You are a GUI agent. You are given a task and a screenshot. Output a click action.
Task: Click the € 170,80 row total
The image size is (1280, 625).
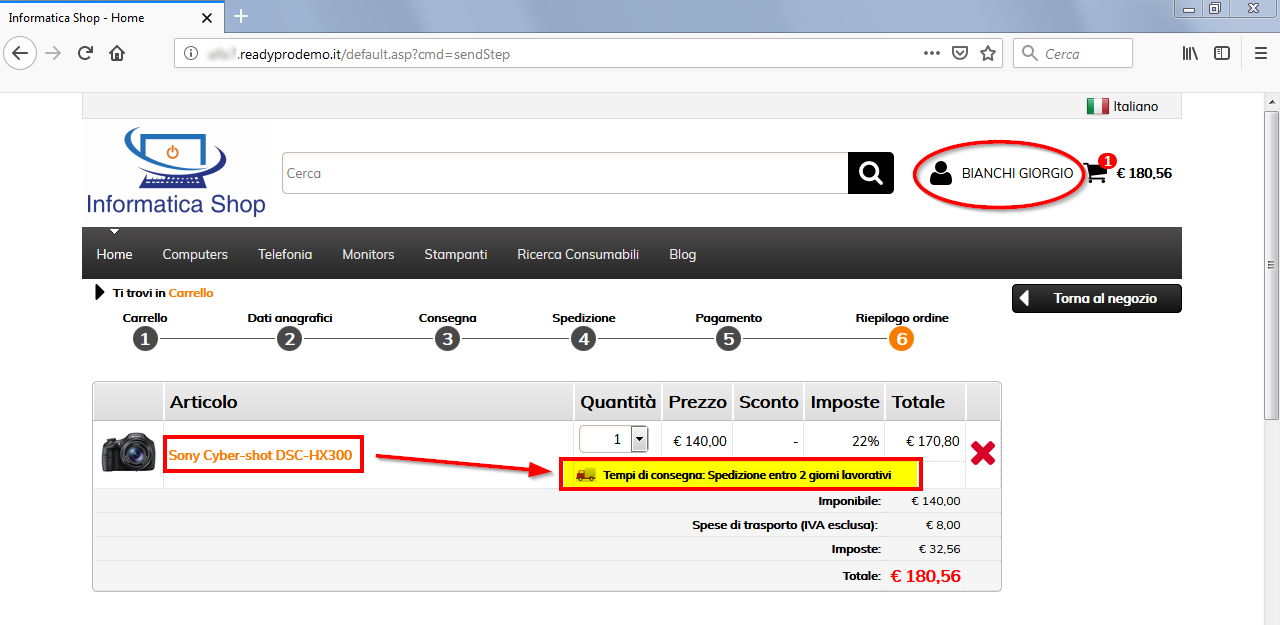pos(932,440)
